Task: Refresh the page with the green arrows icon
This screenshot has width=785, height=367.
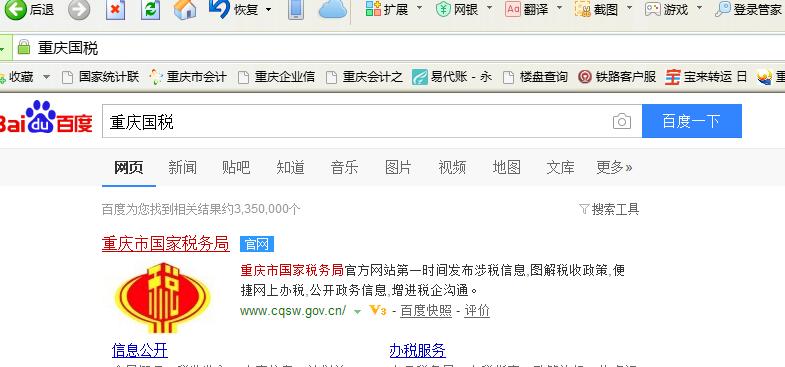Action: tap(150, 10)
